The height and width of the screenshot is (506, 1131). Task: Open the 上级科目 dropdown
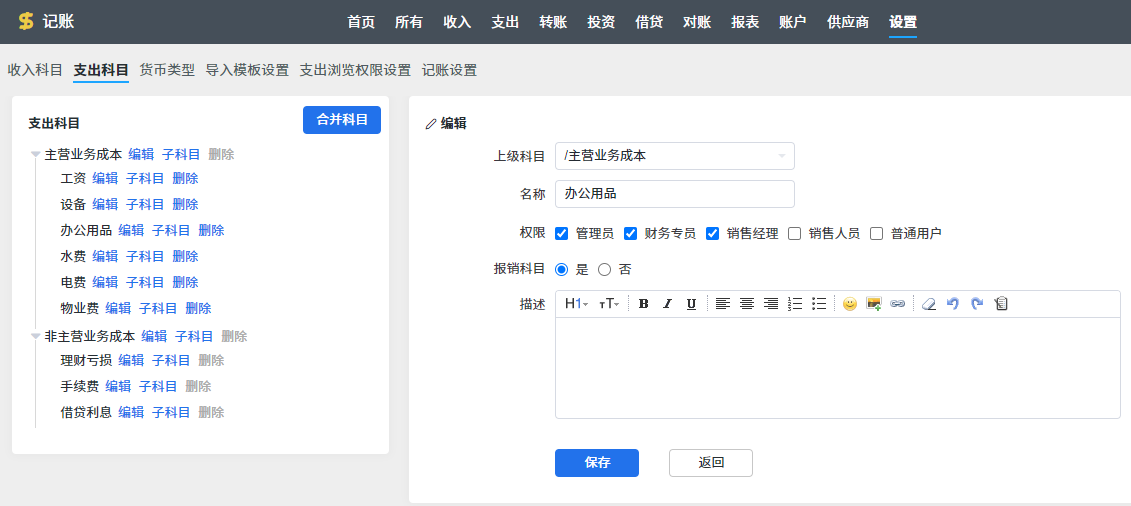coord(674,156)
